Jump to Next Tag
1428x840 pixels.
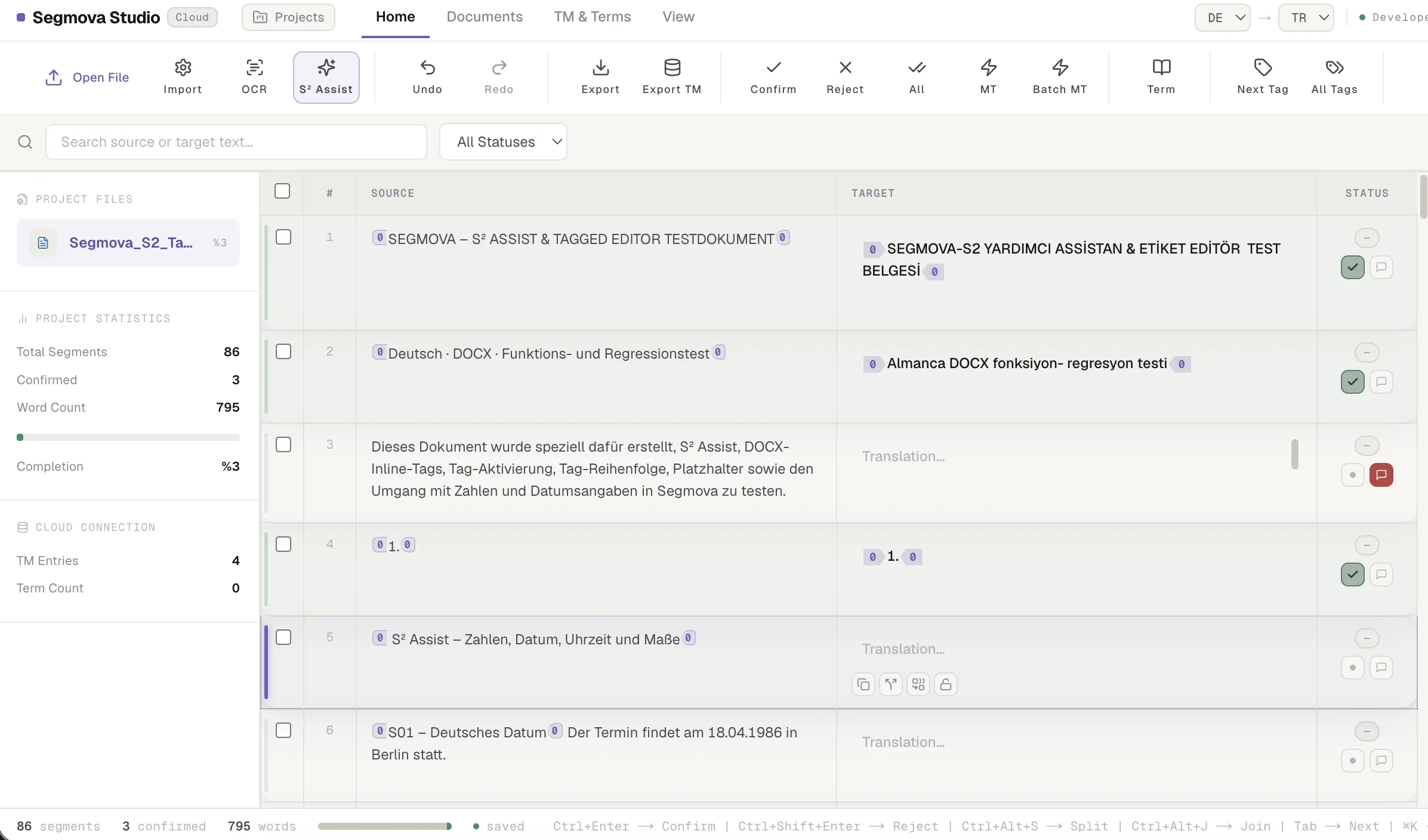point(1263,77)
